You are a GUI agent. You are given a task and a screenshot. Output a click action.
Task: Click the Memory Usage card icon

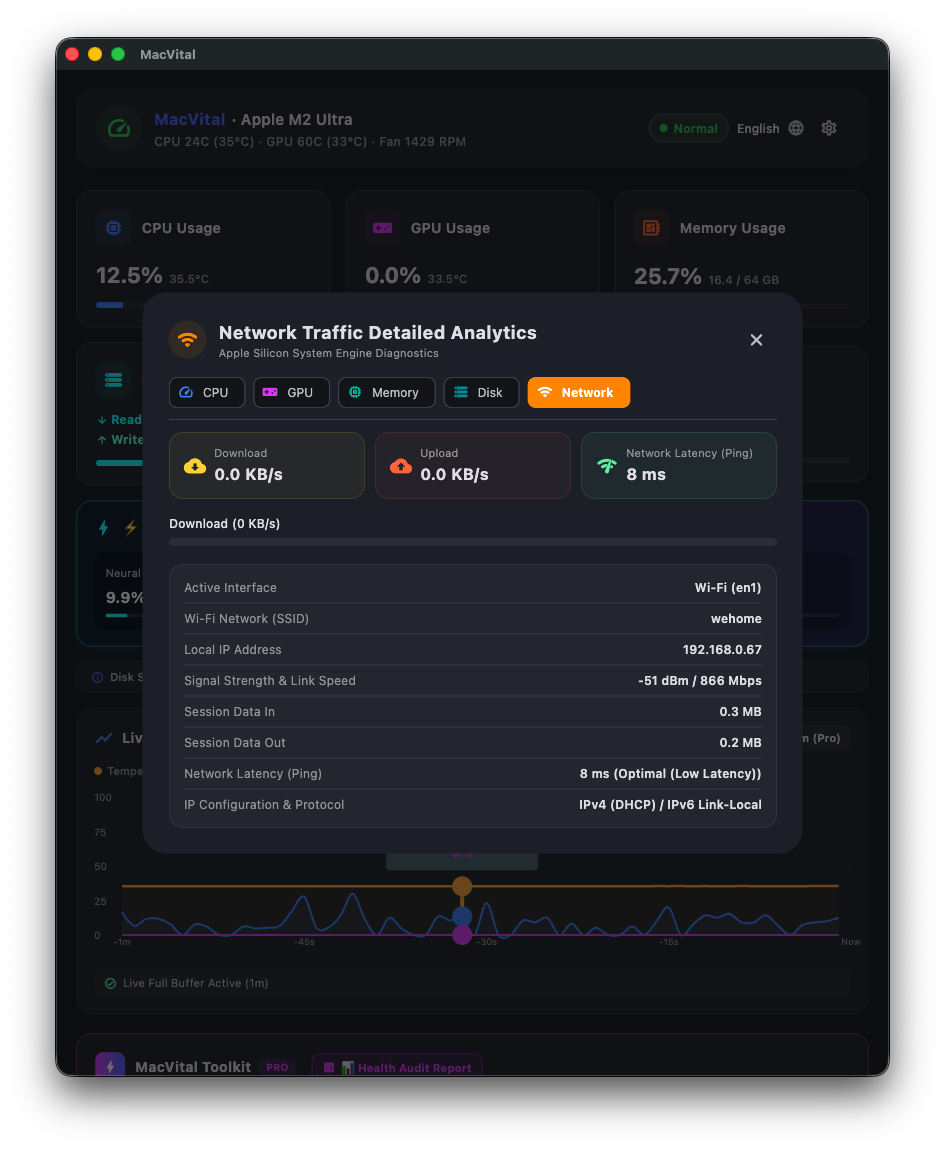coord(652,228)
